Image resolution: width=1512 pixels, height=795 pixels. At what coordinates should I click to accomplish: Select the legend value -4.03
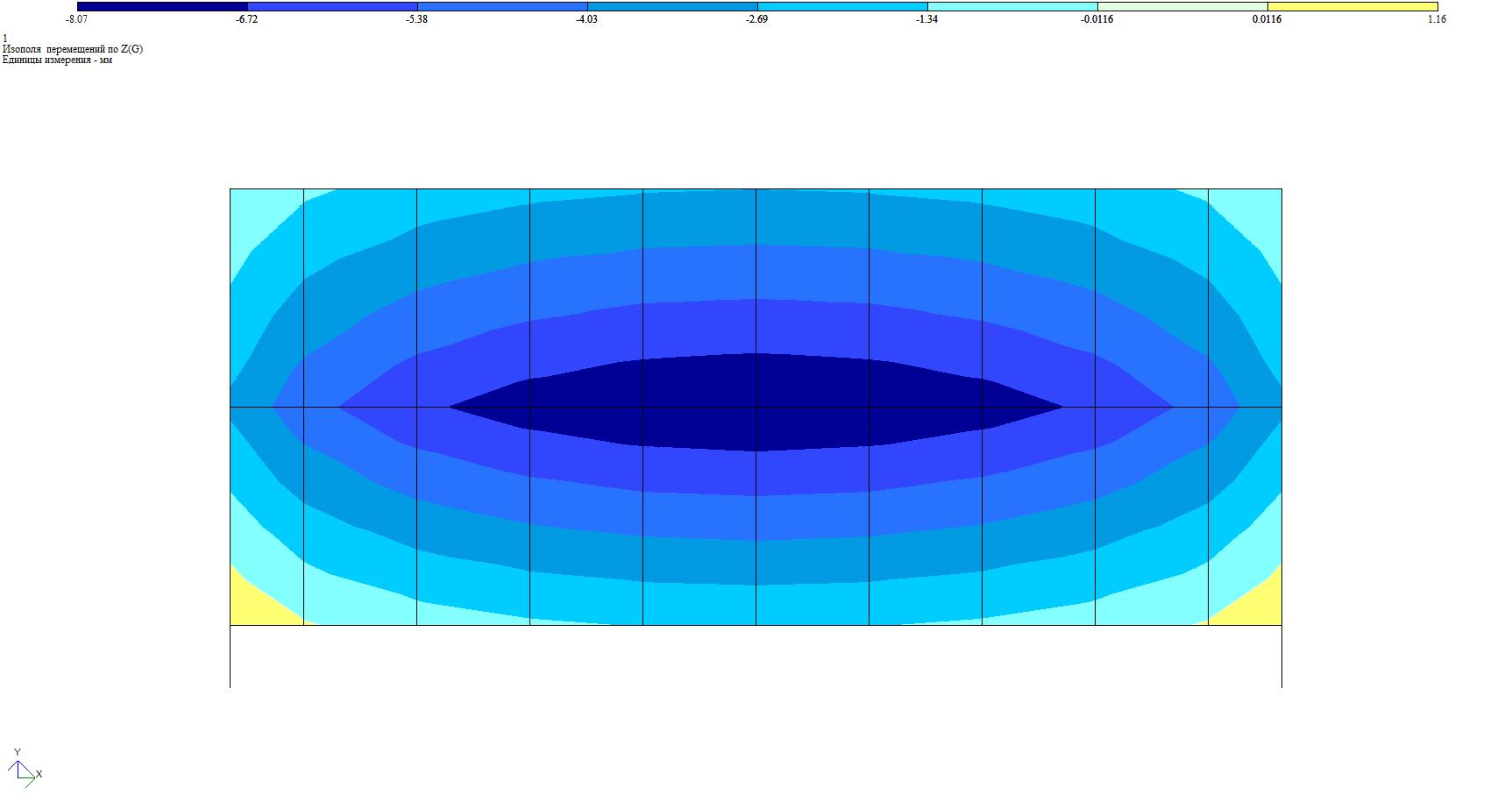pyautogui.click(x=587, y=19)
